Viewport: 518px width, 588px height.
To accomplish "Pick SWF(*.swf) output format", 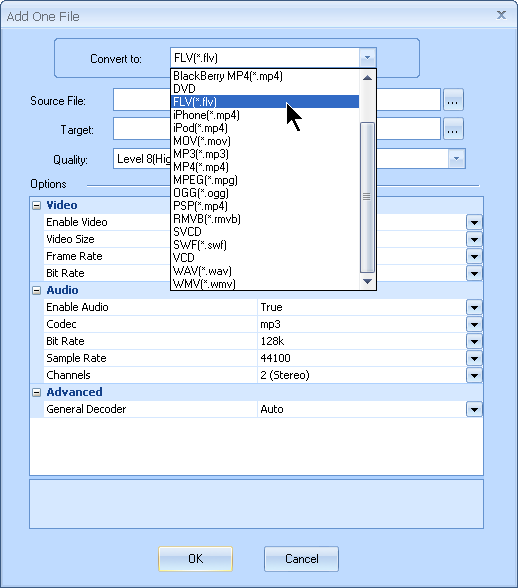I will (265, 244).
